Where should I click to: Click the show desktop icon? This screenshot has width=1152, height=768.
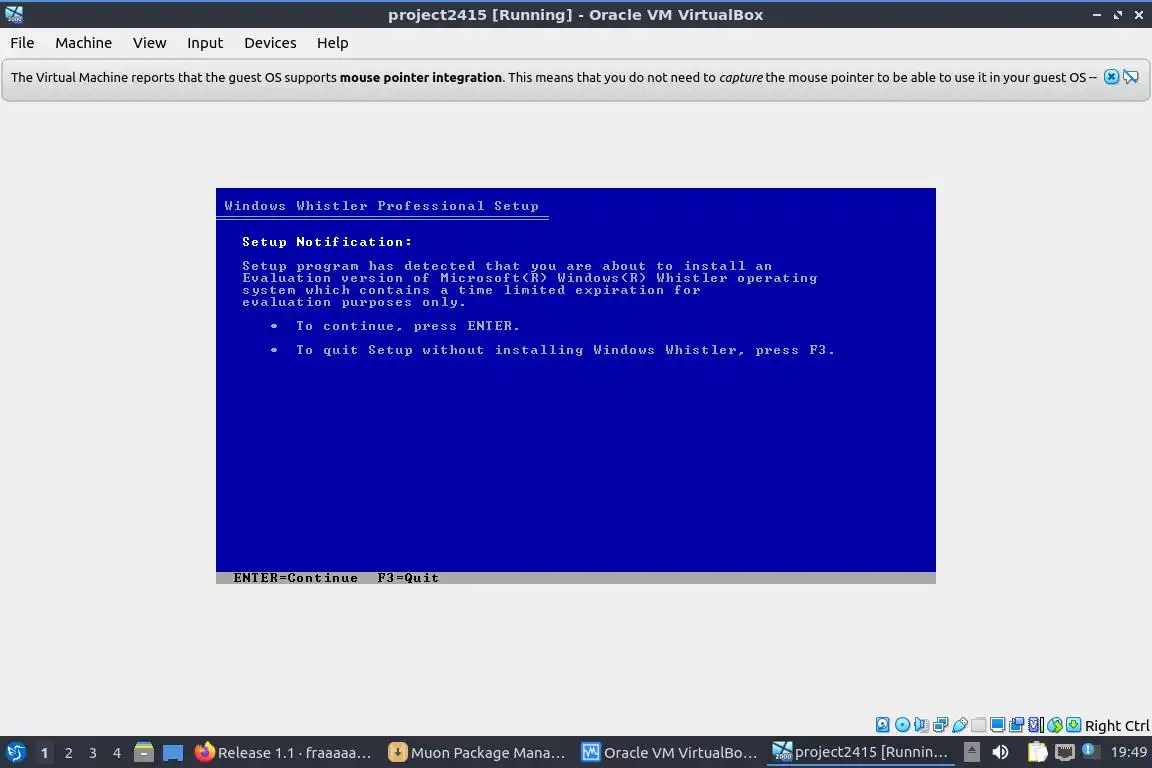coord(173,753)
